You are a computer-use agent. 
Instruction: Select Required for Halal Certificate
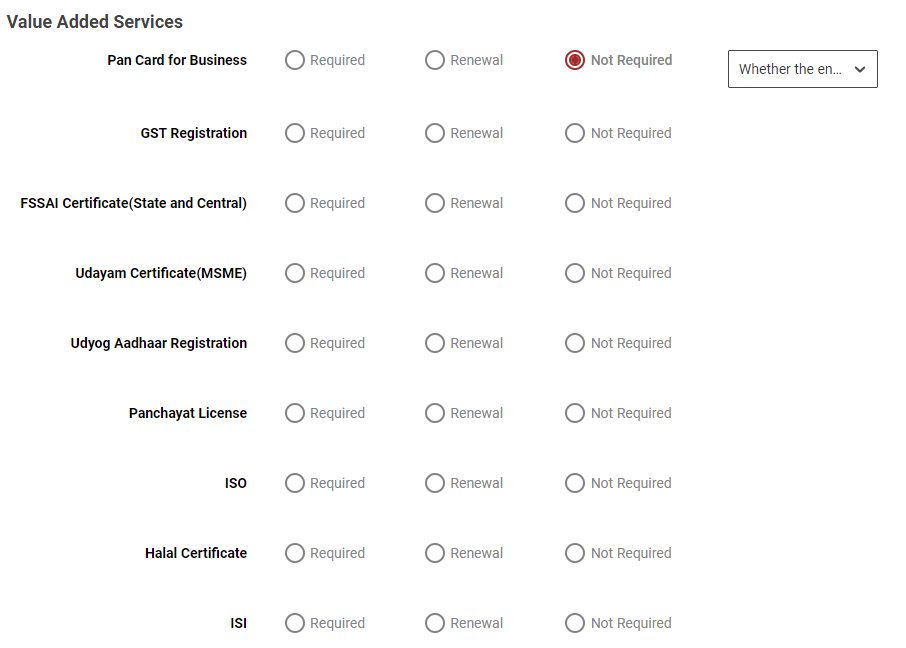[x=295, y=553]
